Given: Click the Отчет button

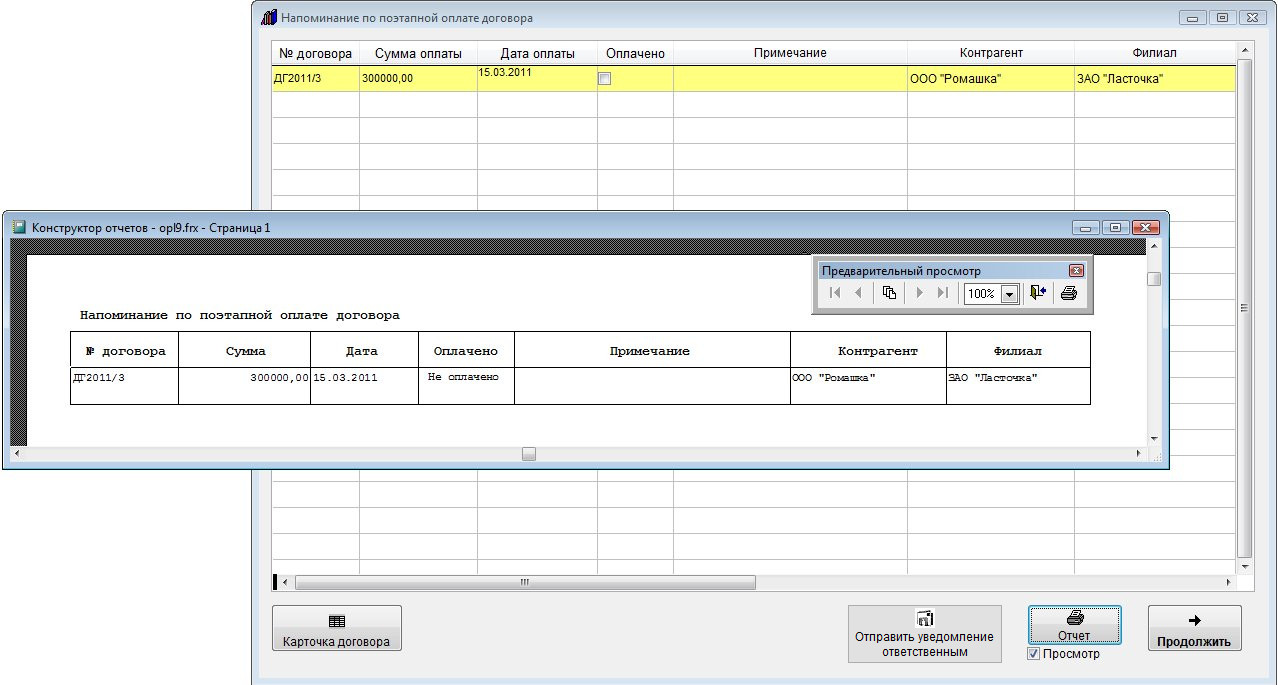Looking at the screenshot, I should click(1074, 627).
